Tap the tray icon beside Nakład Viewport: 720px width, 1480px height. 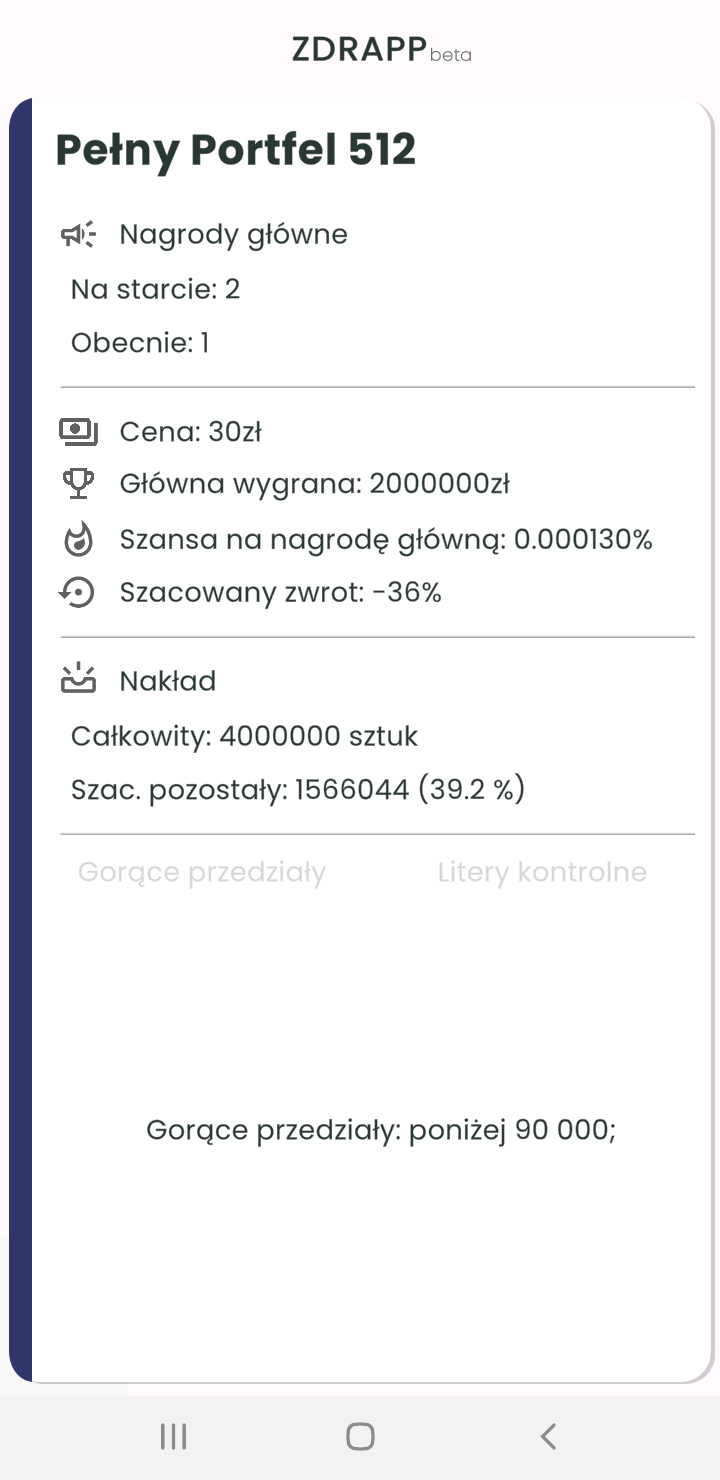(x=78, y=680)
